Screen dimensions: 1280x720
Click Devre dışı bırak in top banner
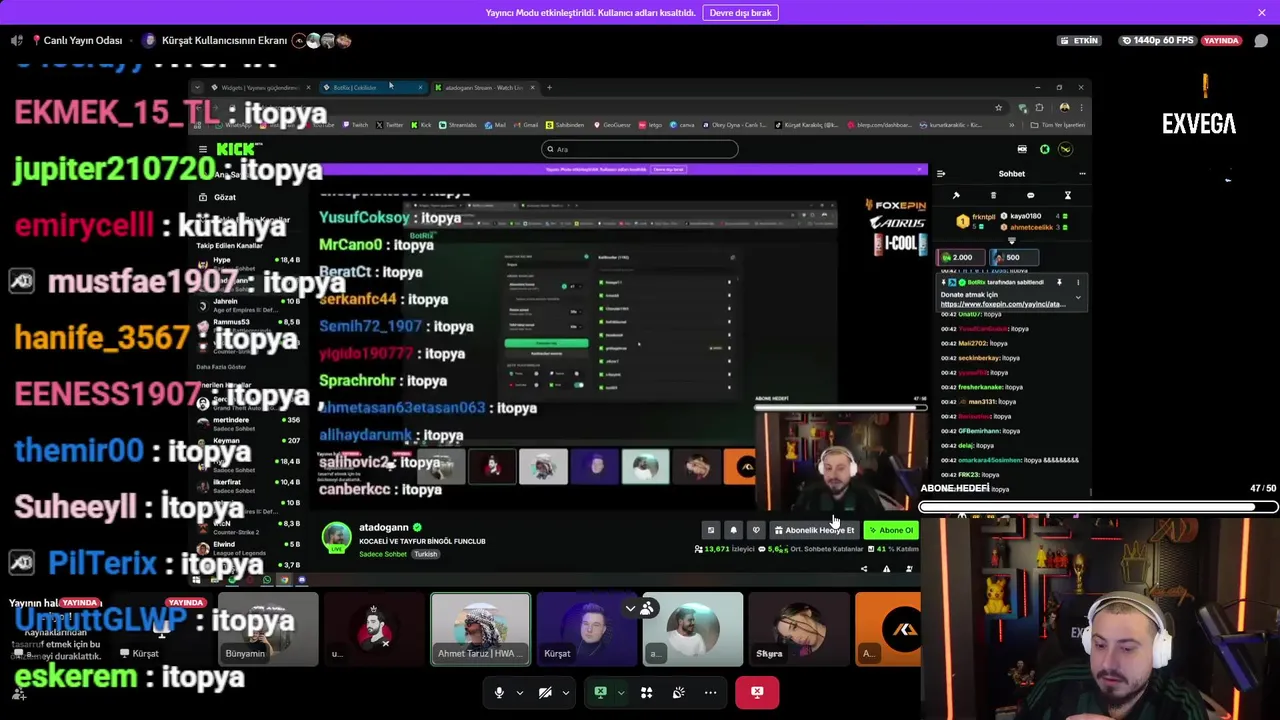pos(740,13)
